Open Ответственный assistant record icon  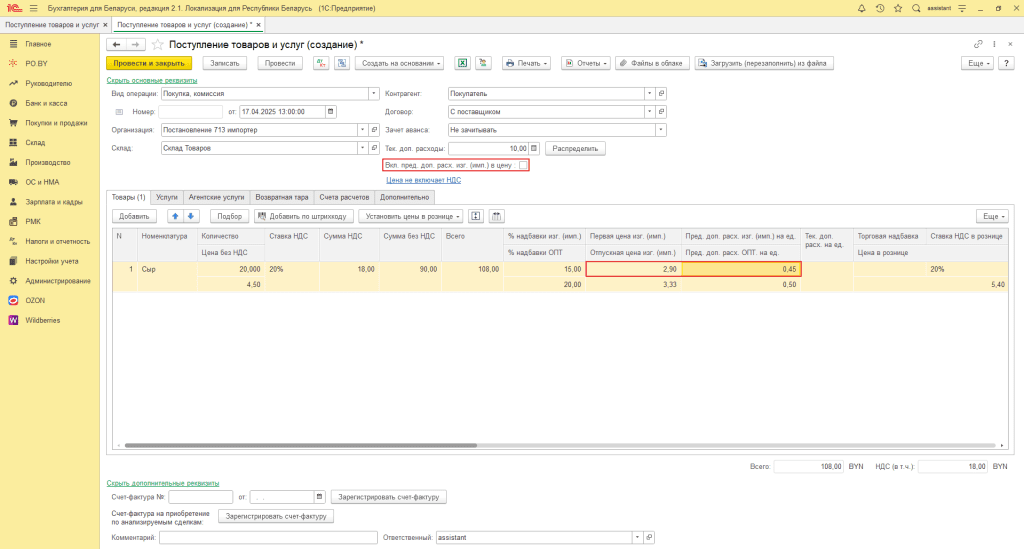point(649,537)
